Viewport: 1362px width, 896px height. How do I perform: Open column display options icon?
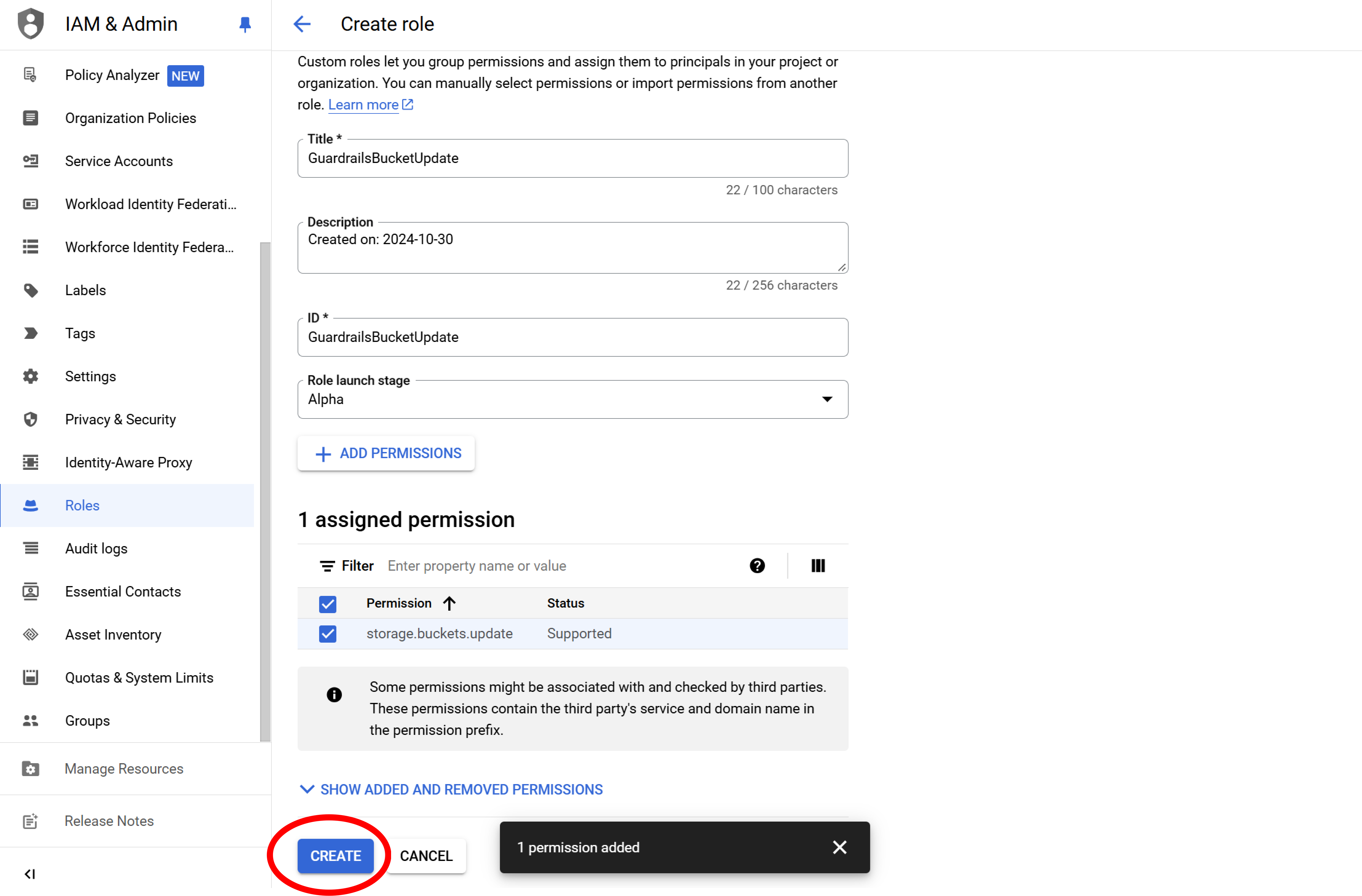click(x=818, y=565)
